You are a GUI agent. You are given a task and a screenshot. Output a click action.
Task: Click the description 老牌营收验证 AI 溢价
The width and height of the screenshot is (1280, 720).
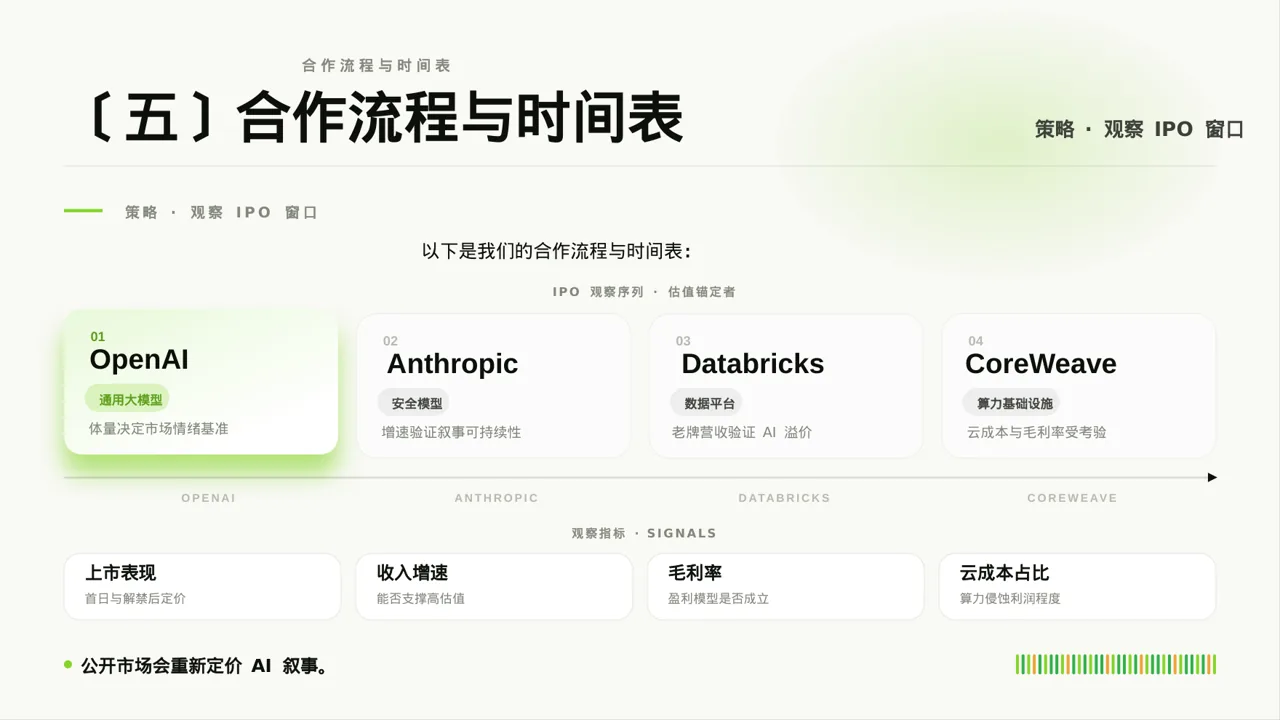(742, 432)
